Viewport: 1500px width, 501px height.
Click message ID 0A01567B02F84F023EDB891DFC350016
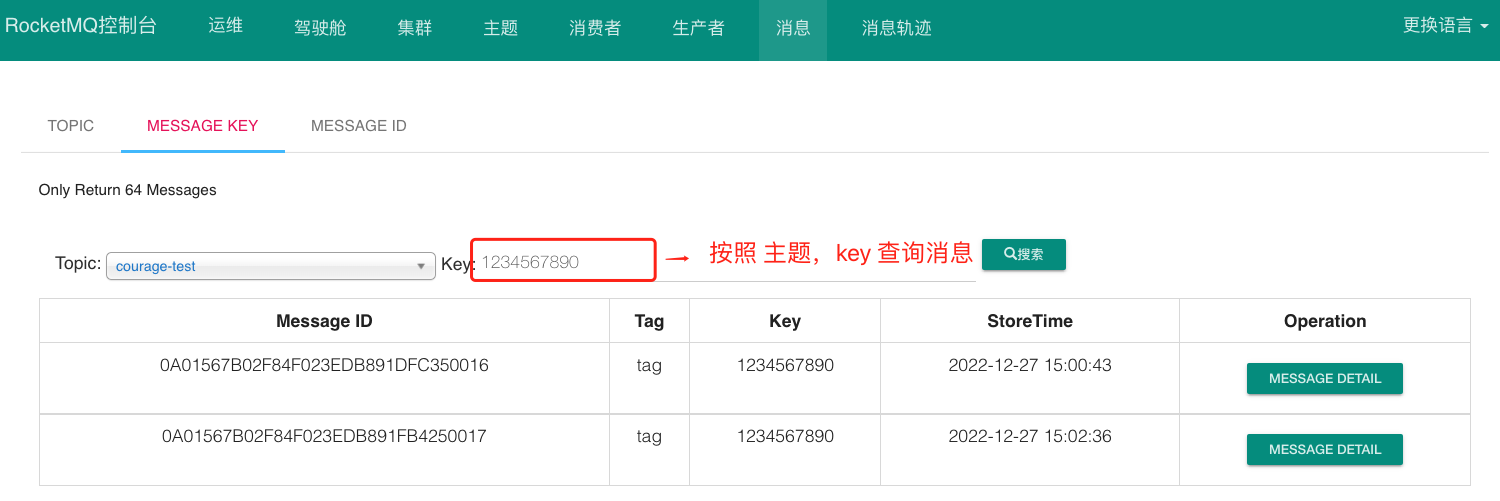(x=324, y=366)
